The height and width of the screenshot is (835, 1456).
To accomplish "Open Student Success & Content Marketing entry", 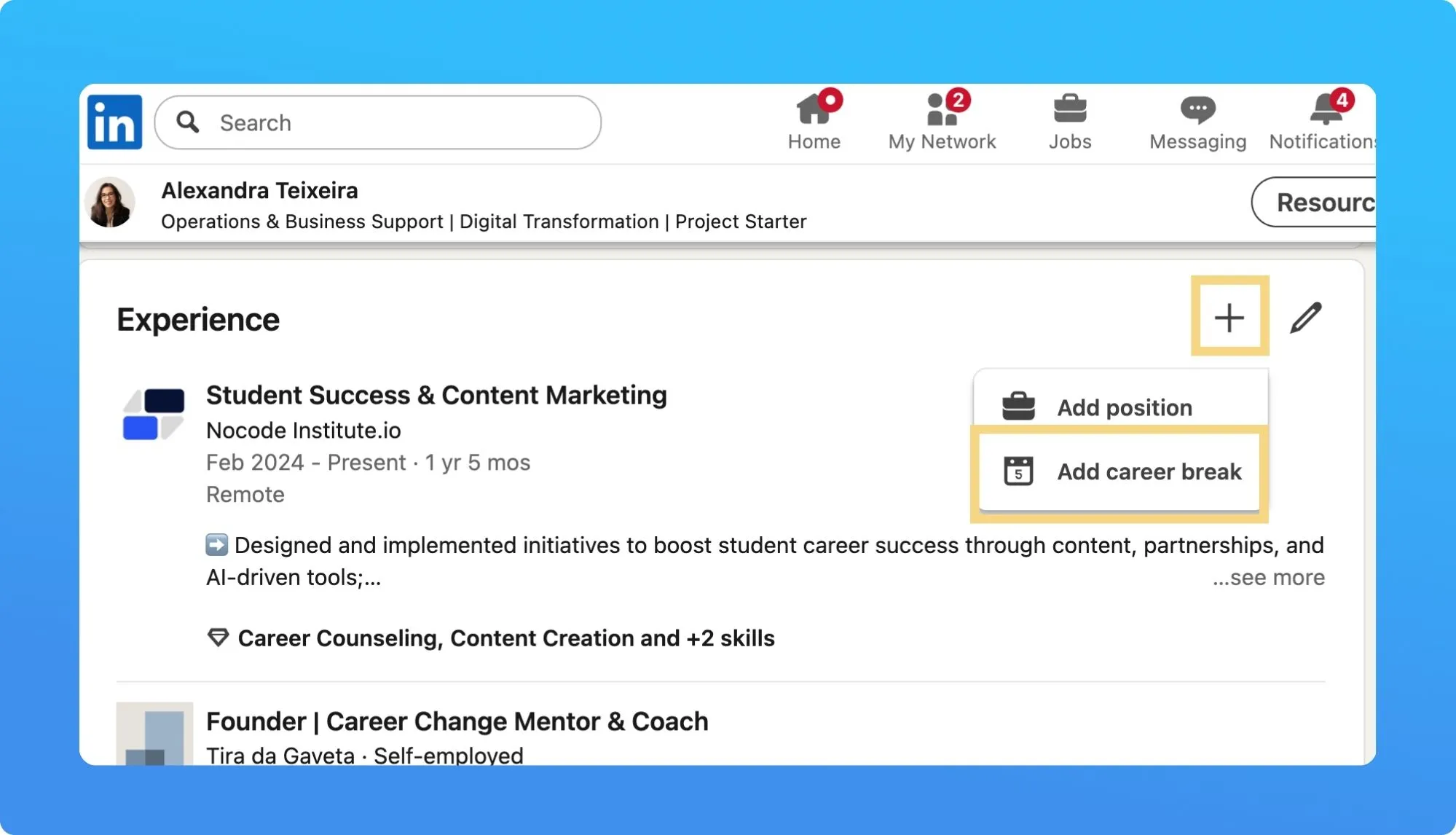I will (436, 395).
